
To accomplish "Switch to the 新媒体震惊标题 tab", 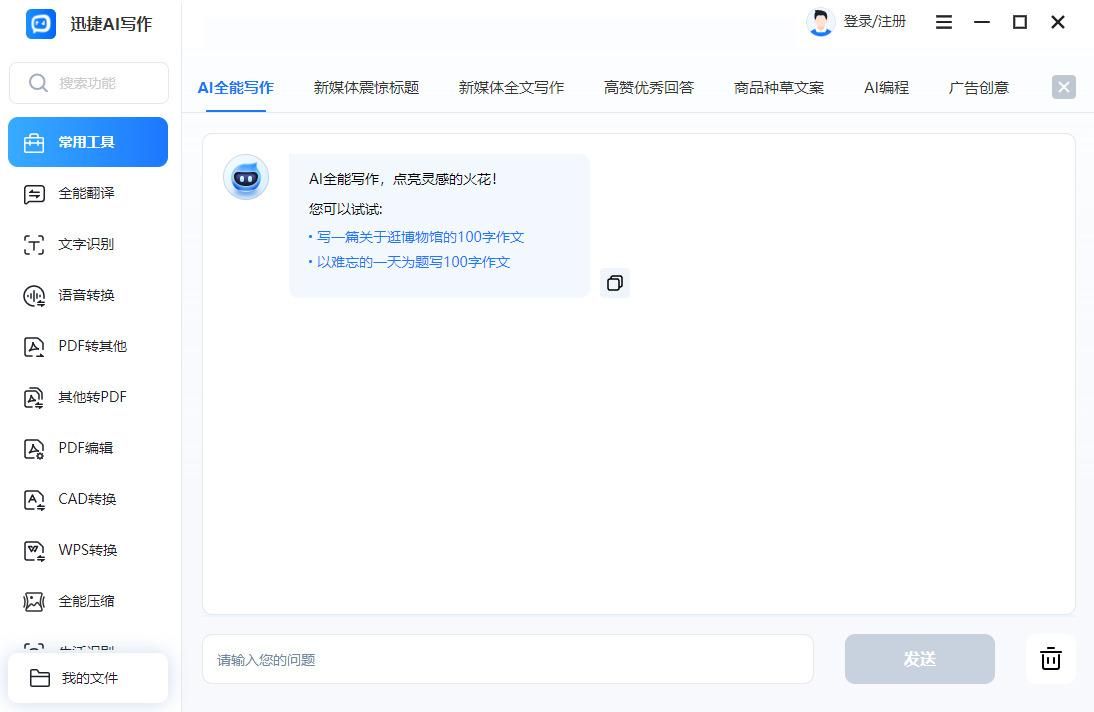I will pyautogui.click(x=366, y=88).
